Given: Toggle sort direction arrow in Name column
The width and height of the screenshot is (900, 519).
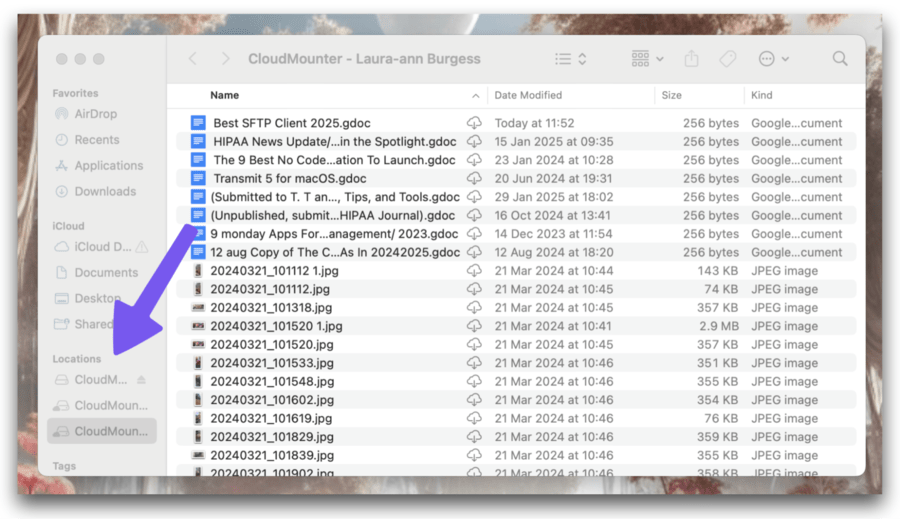Looking at the screenshot, I should click(475, 96).
